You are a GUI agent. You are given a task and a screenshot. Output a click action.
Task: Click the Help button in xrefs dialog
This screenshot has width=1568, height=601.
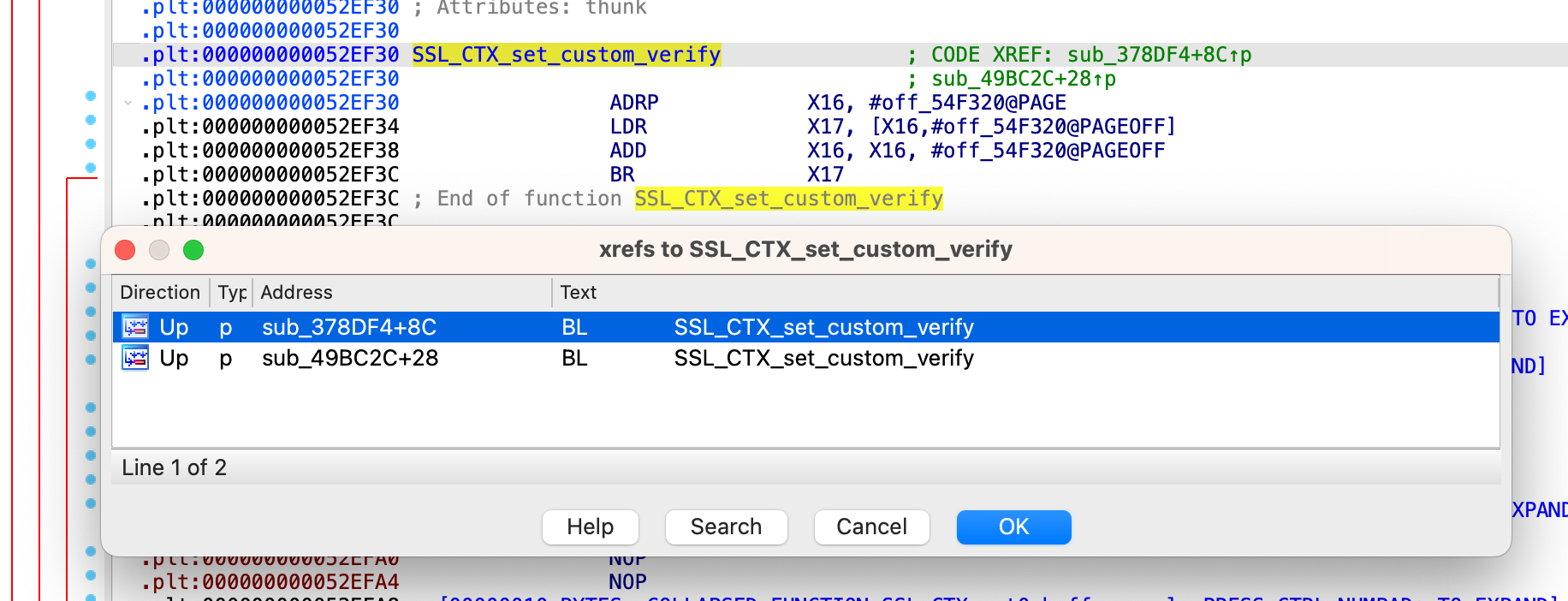(590, 527)
